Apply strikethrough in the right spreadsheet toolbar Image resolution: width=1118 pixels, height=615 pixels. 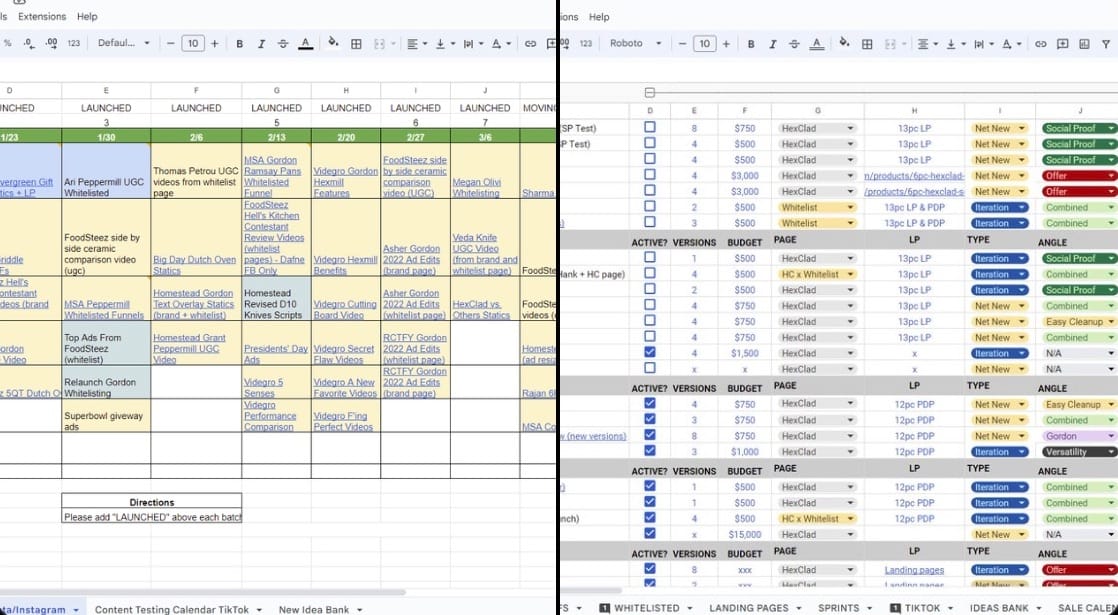(794, 43)
